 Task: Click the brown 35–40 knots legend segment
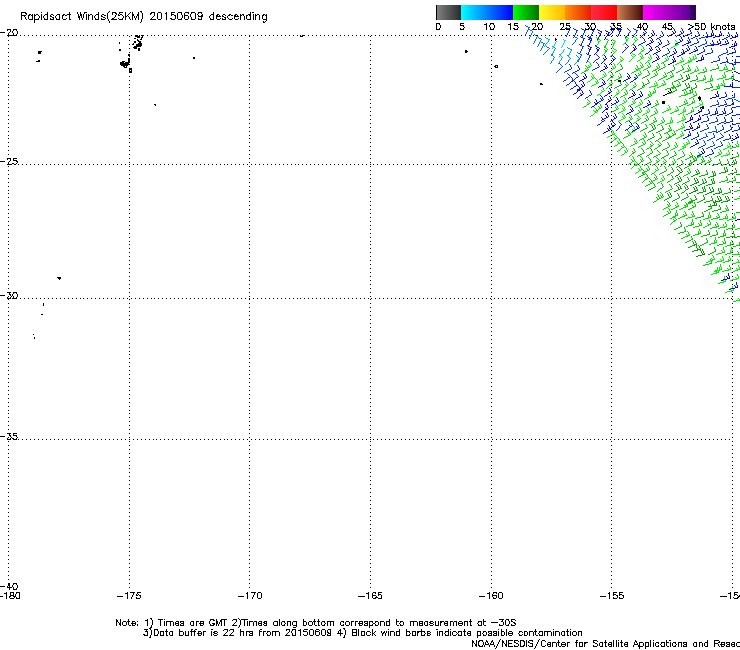click(630, 12)
